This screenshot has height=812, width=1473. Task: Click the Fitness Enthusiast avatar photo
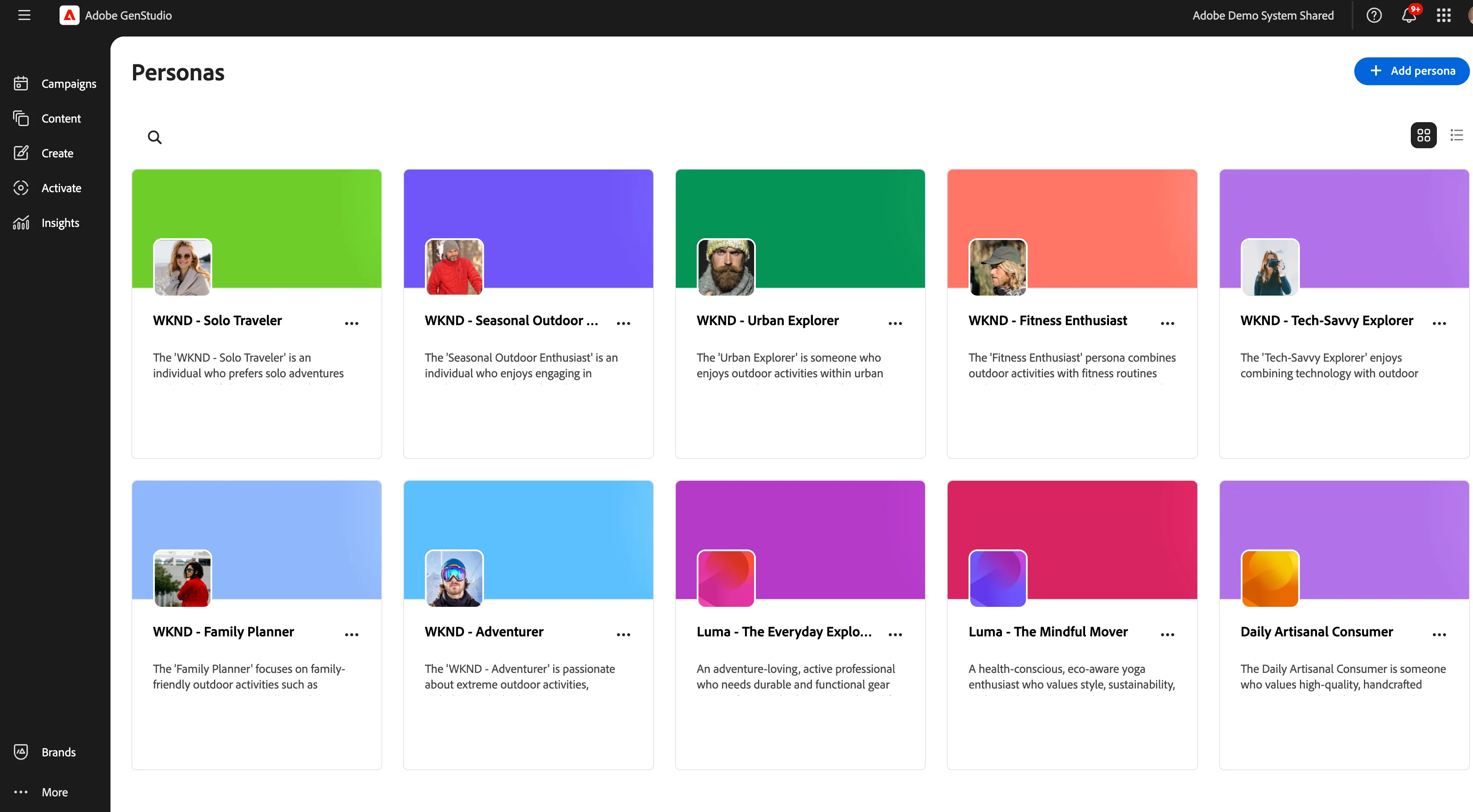998,267
